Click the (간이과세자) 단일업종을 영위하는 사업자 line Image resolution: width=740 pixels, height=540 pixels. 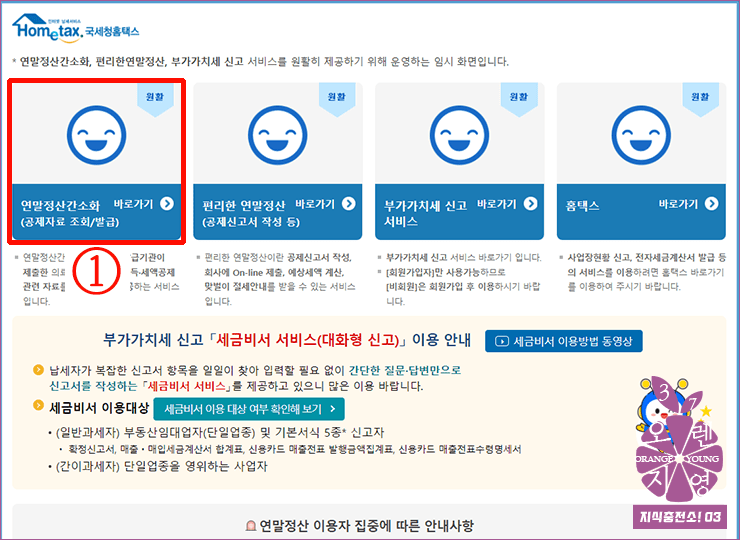[158, 466]
